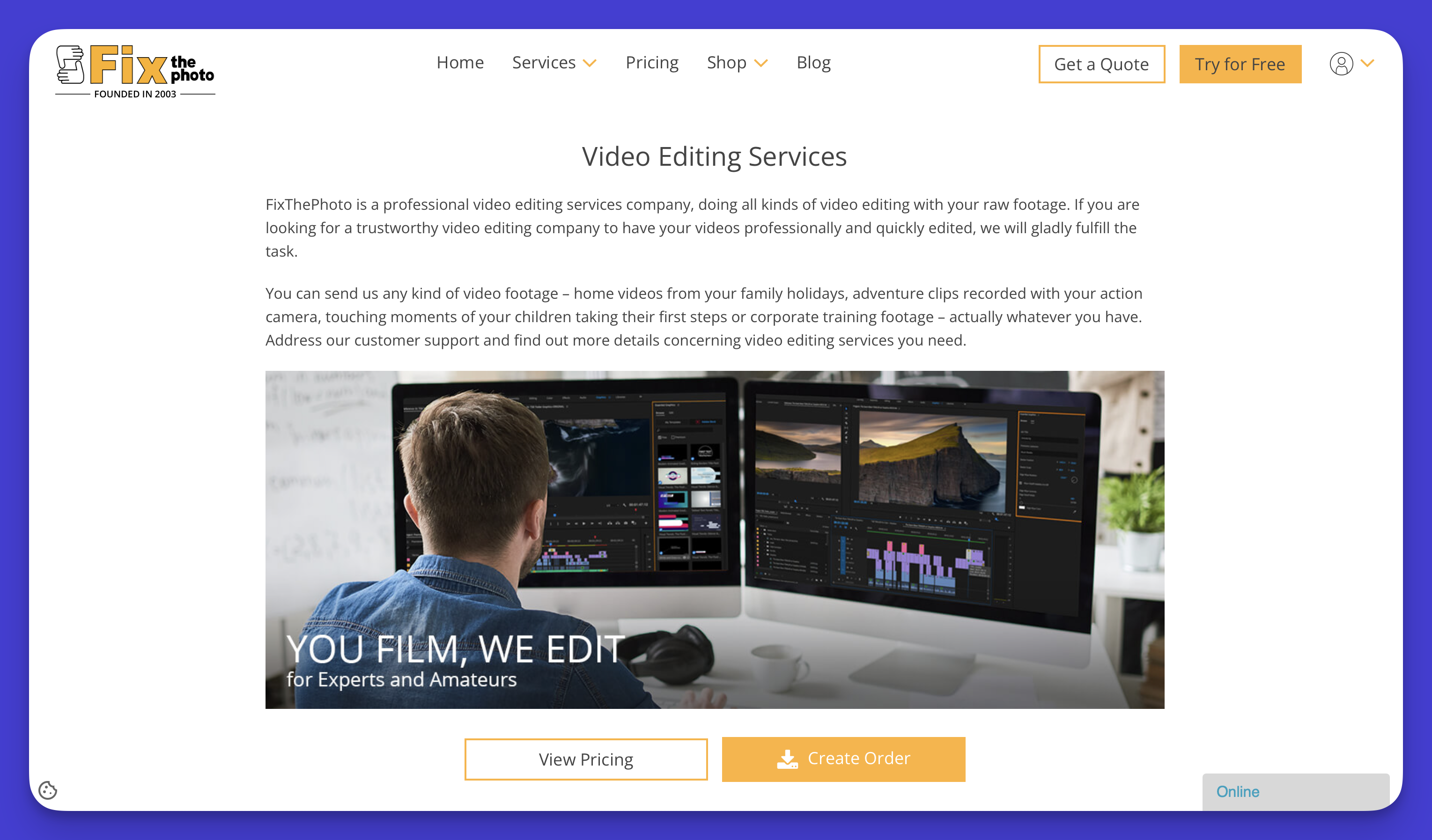This screenshot has width=1432, height=840.
Task: Select the Get a Quote button
Action: pos(1101,63)
